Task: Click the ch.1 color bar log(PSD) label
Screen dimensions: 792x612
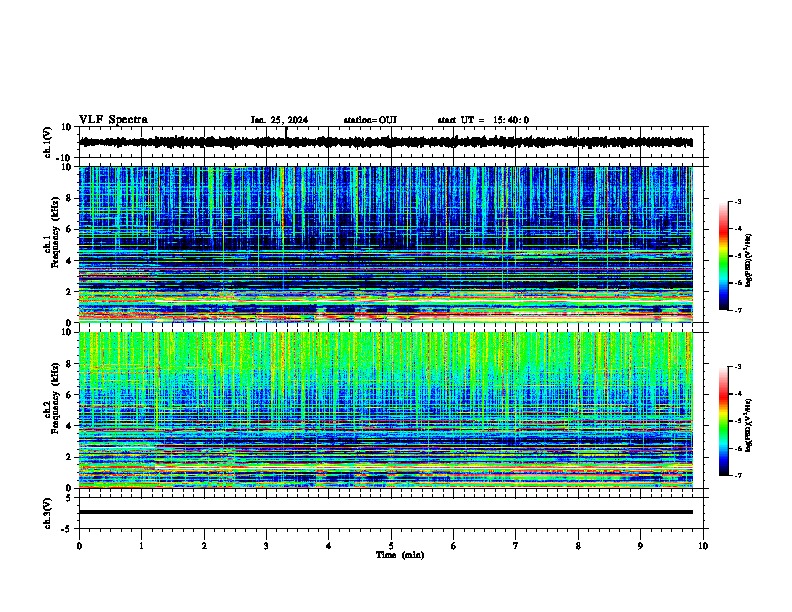Action: (x=748, y=260)
